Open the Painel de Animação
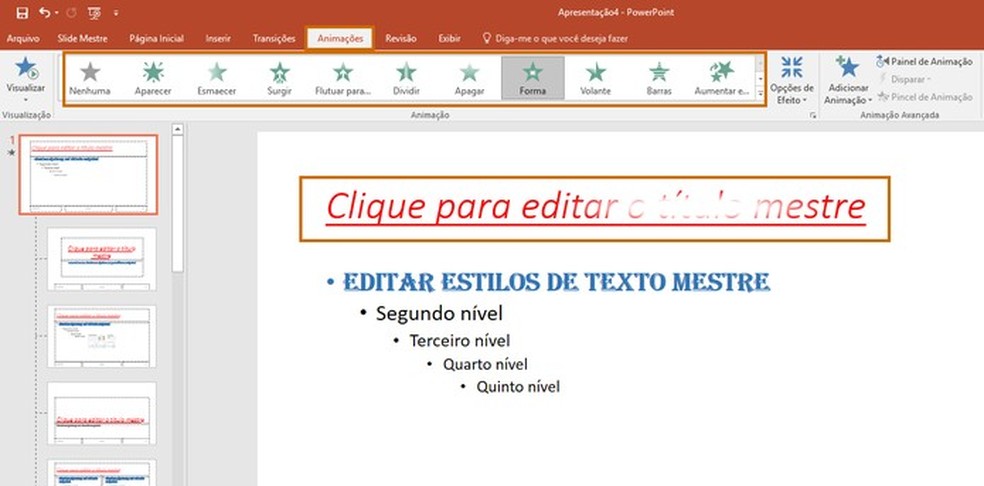Image resolution: width=984 pixels, height=486 pixels. click(924, 62)
